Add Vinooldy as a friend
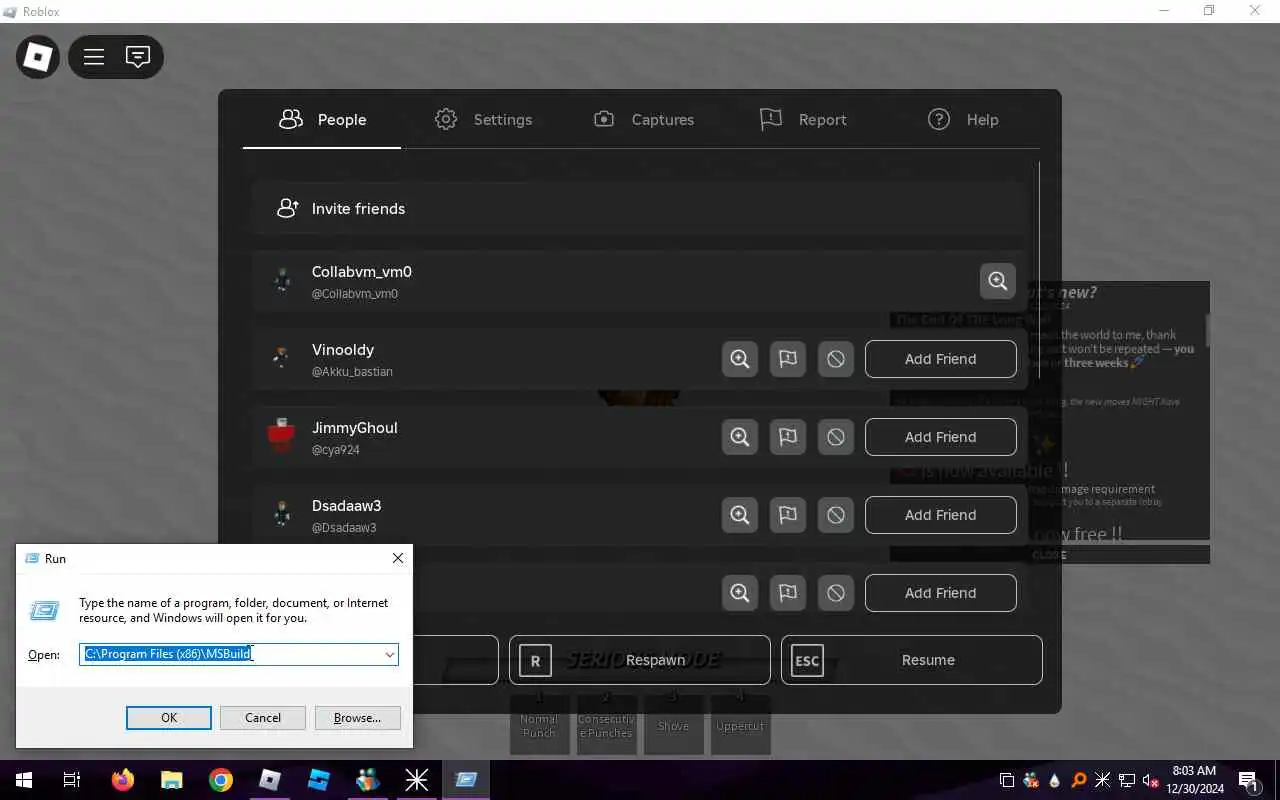The height and width of the screenshot is (800, 1280). 940,359
